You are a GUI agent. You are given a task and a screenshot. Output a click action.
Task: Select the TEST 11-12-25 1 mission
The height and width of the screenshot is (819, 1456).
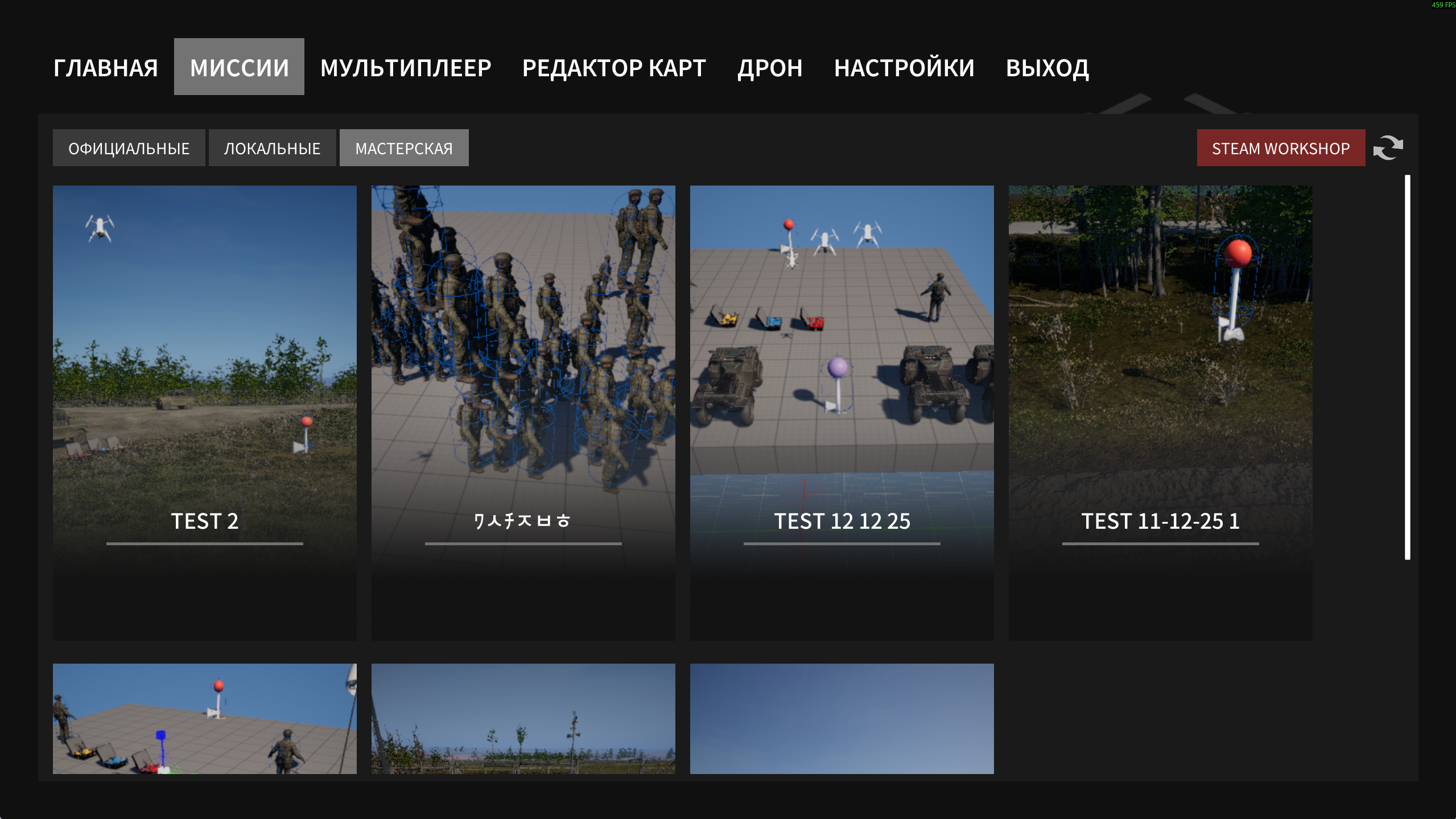tap(1160, 412)
